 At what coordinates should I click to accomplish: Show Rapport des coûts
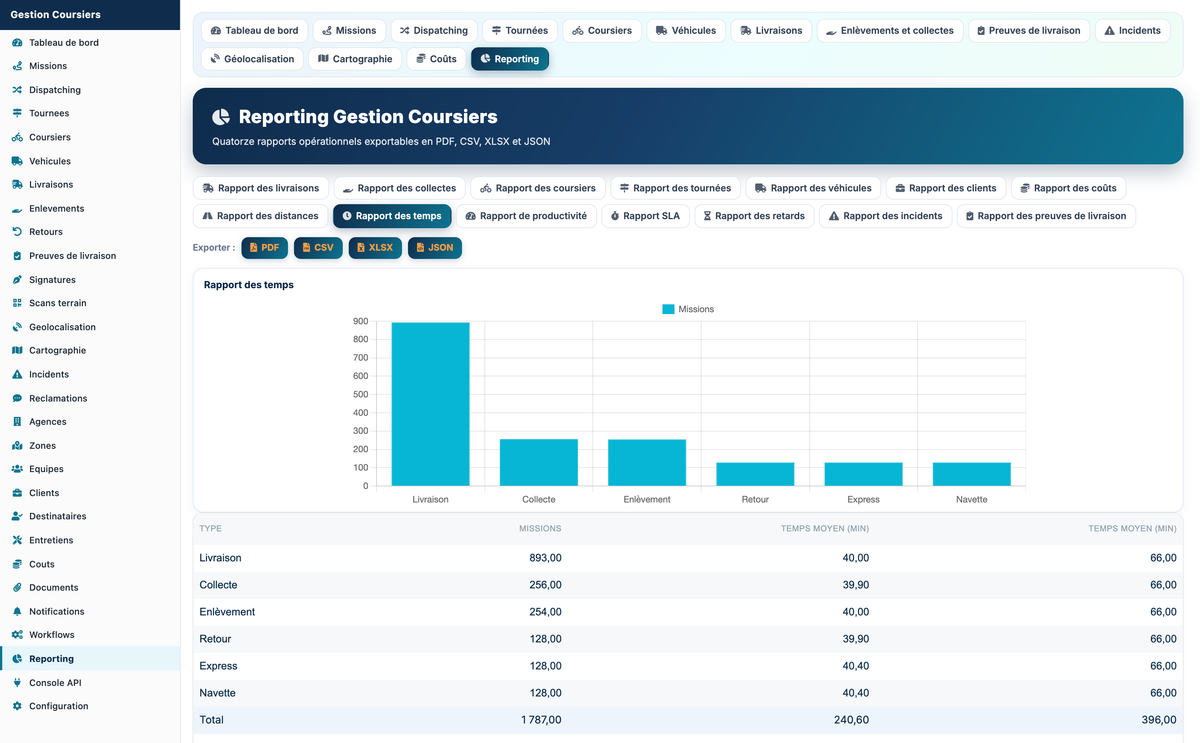[1069, 188]
